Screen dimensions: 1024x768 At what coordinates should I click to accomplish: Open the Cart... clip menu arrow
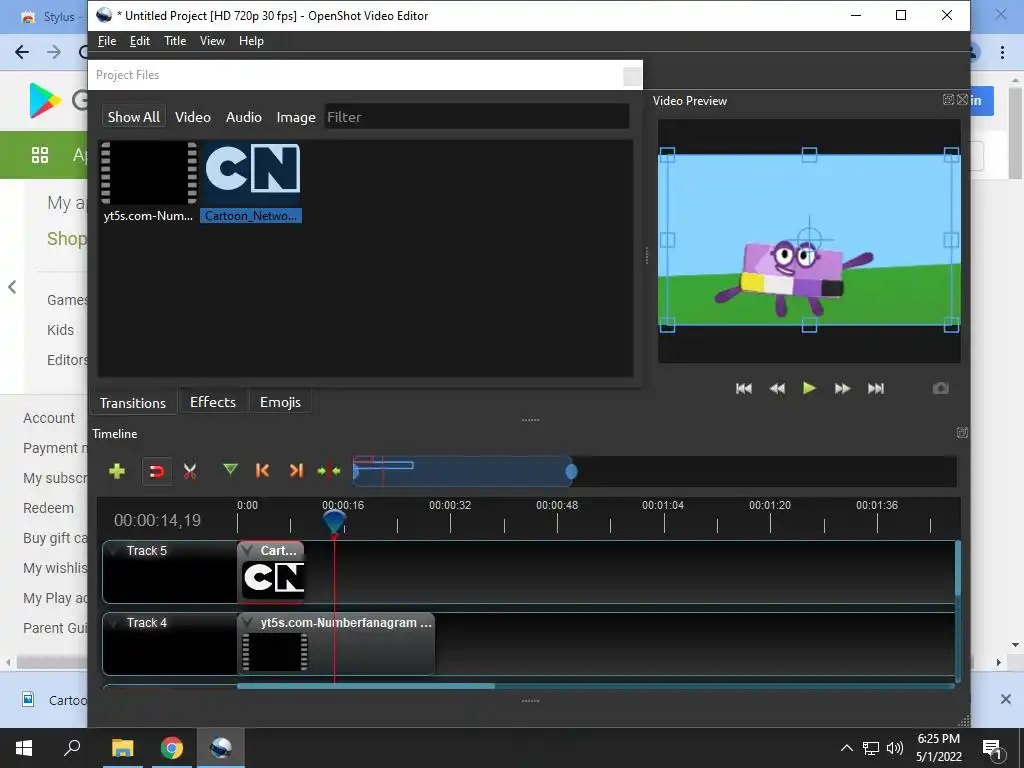(248, 551)
